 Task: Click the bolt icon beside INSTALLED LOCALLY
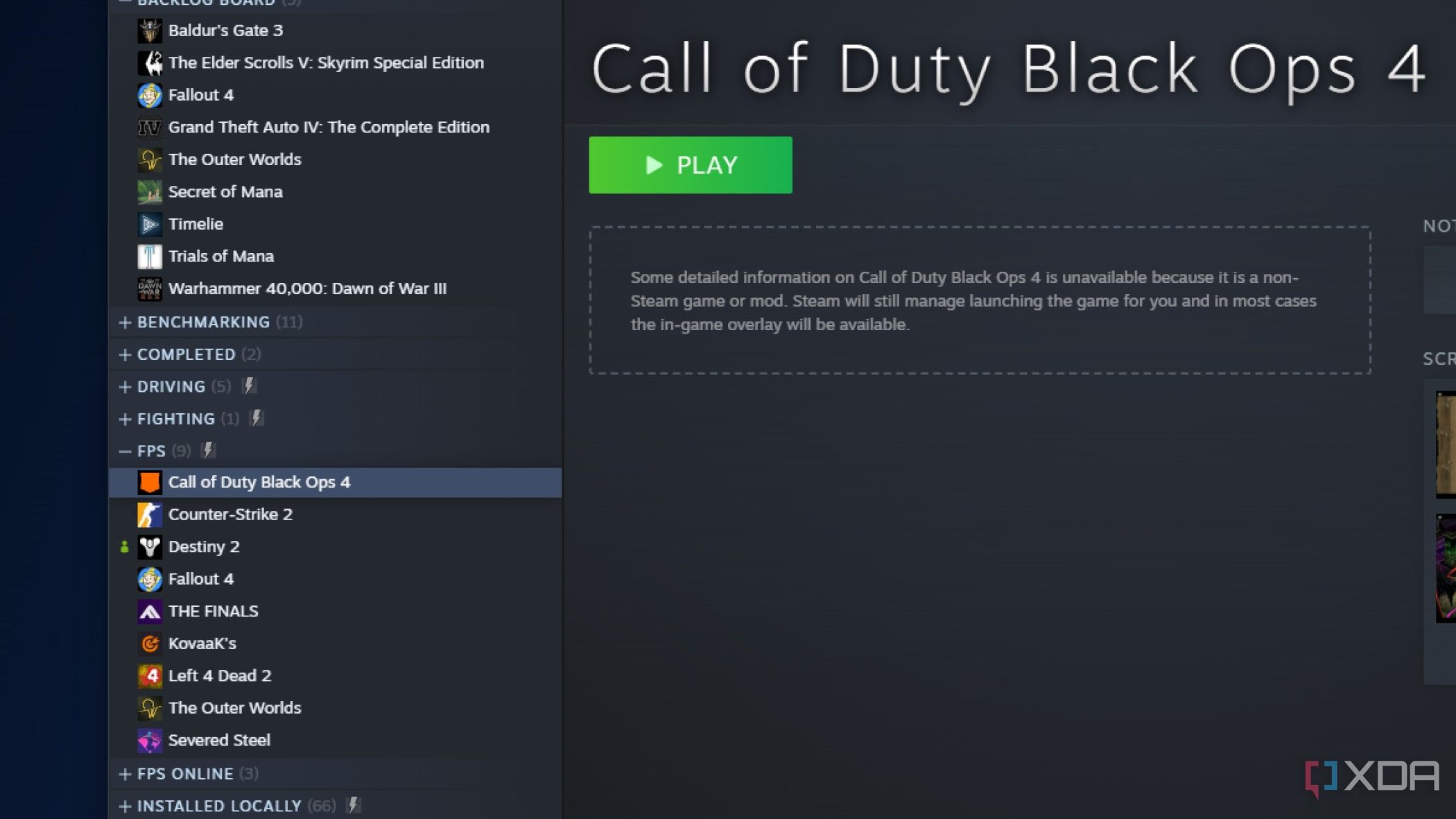pos(353,805)
